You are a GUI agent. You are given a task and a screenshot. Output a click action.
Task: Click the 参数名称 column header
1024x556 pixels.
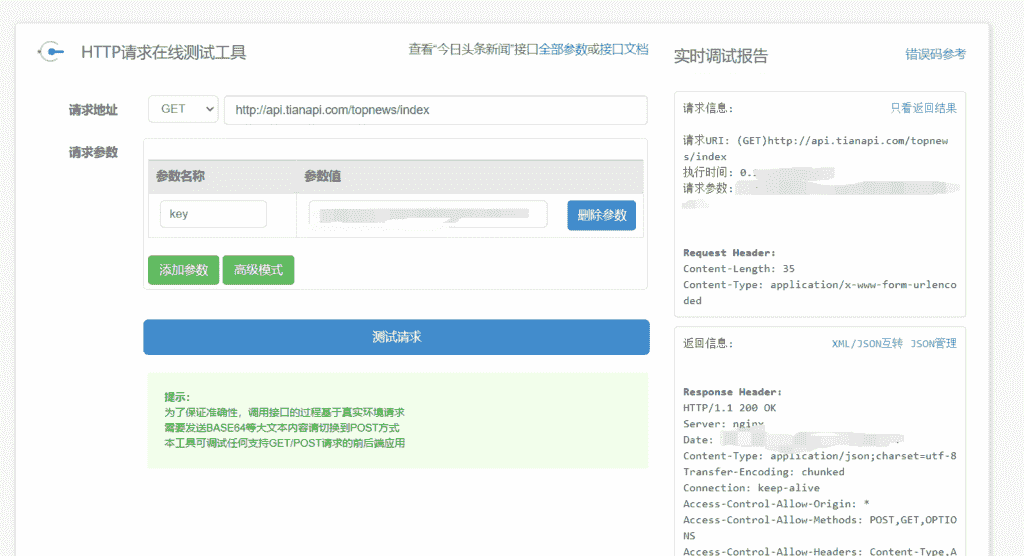(180, 176)
